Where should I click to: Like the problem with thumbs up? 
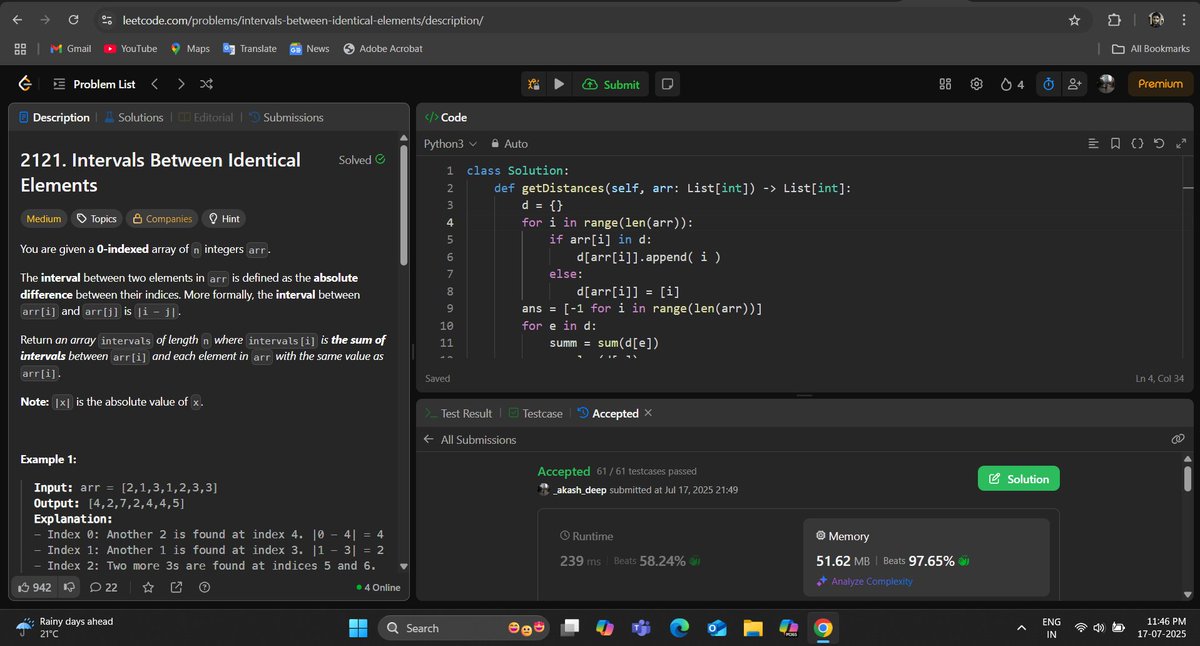35,587
